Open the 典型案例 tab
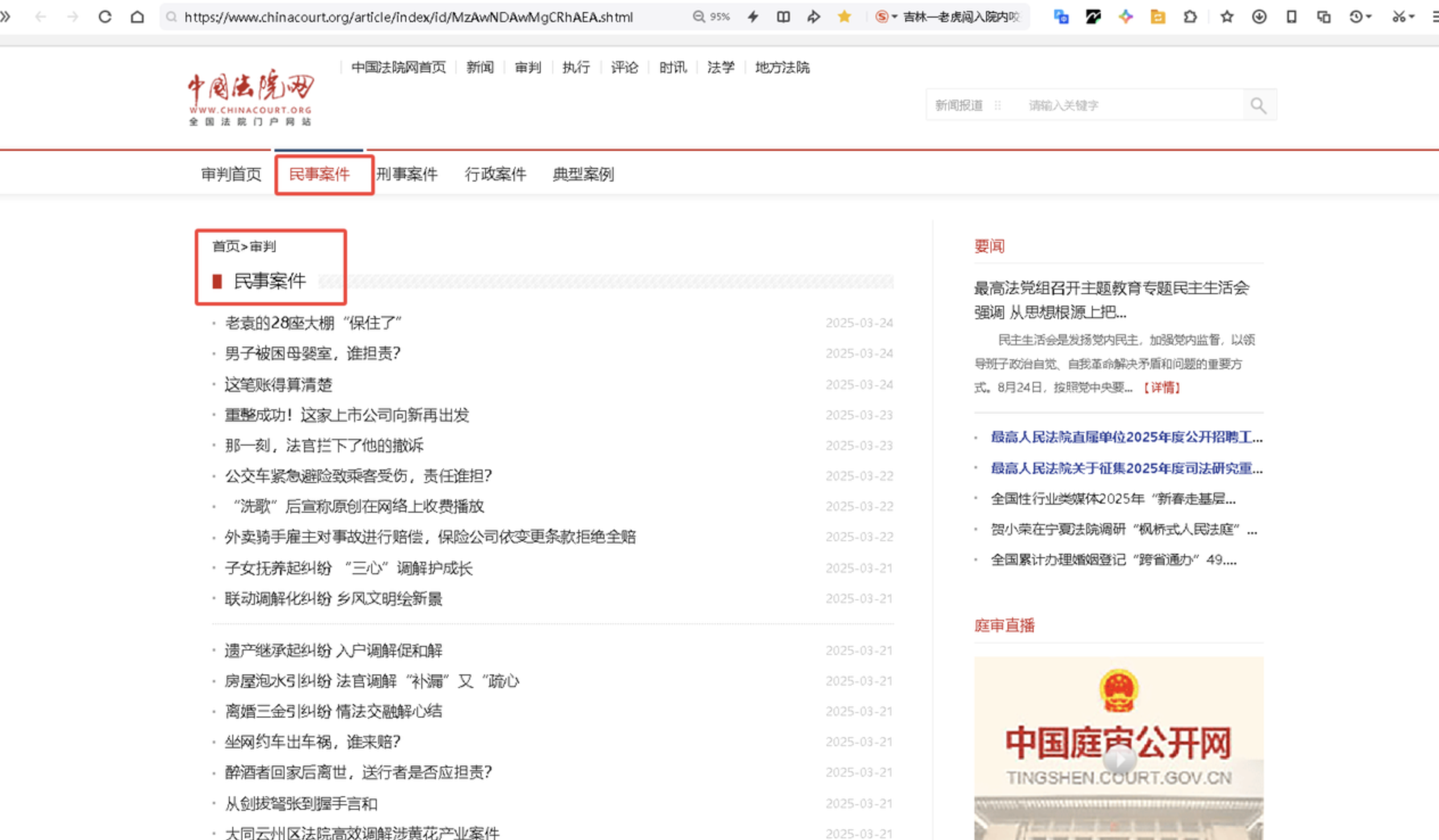 tap(583, 174)
